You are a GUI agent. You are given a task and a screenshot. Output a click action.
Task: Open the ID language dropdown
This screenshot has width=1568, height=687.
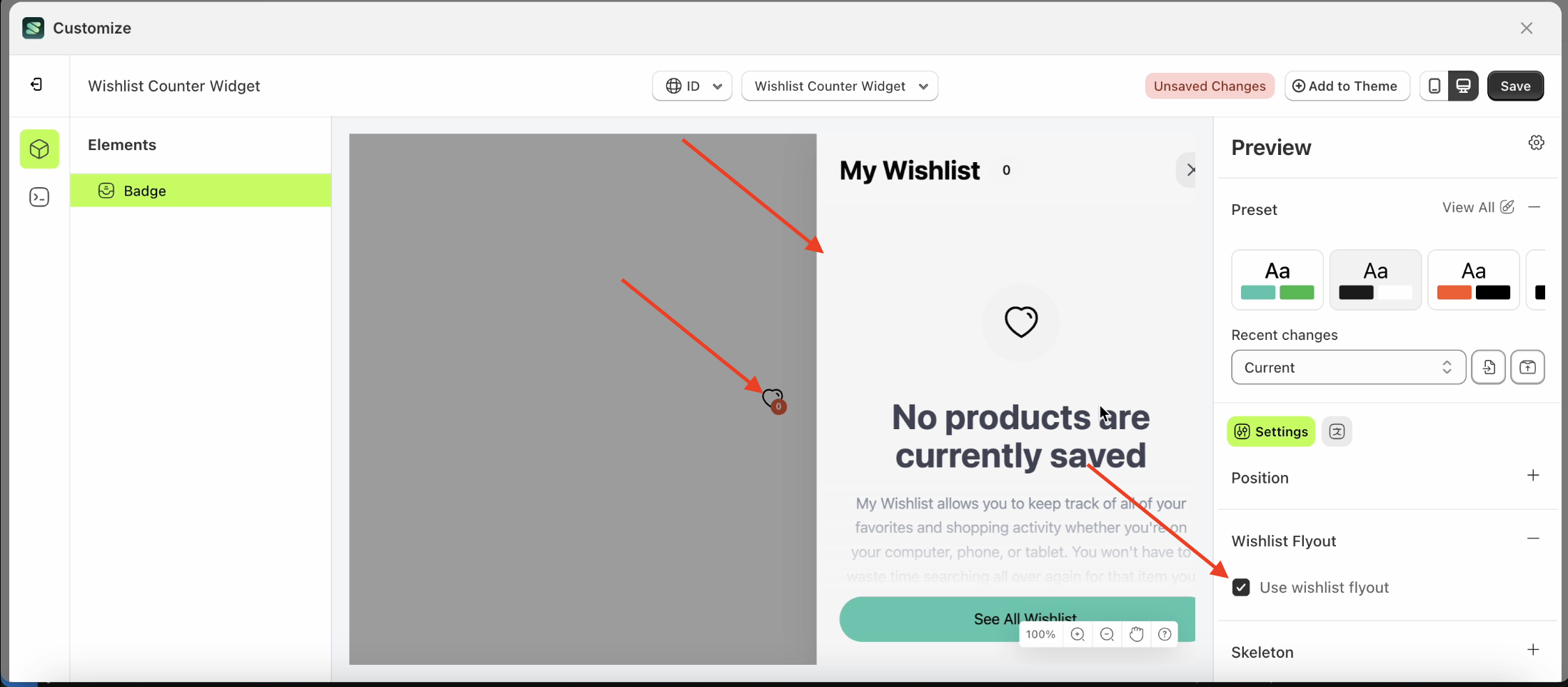pos(692,86)
